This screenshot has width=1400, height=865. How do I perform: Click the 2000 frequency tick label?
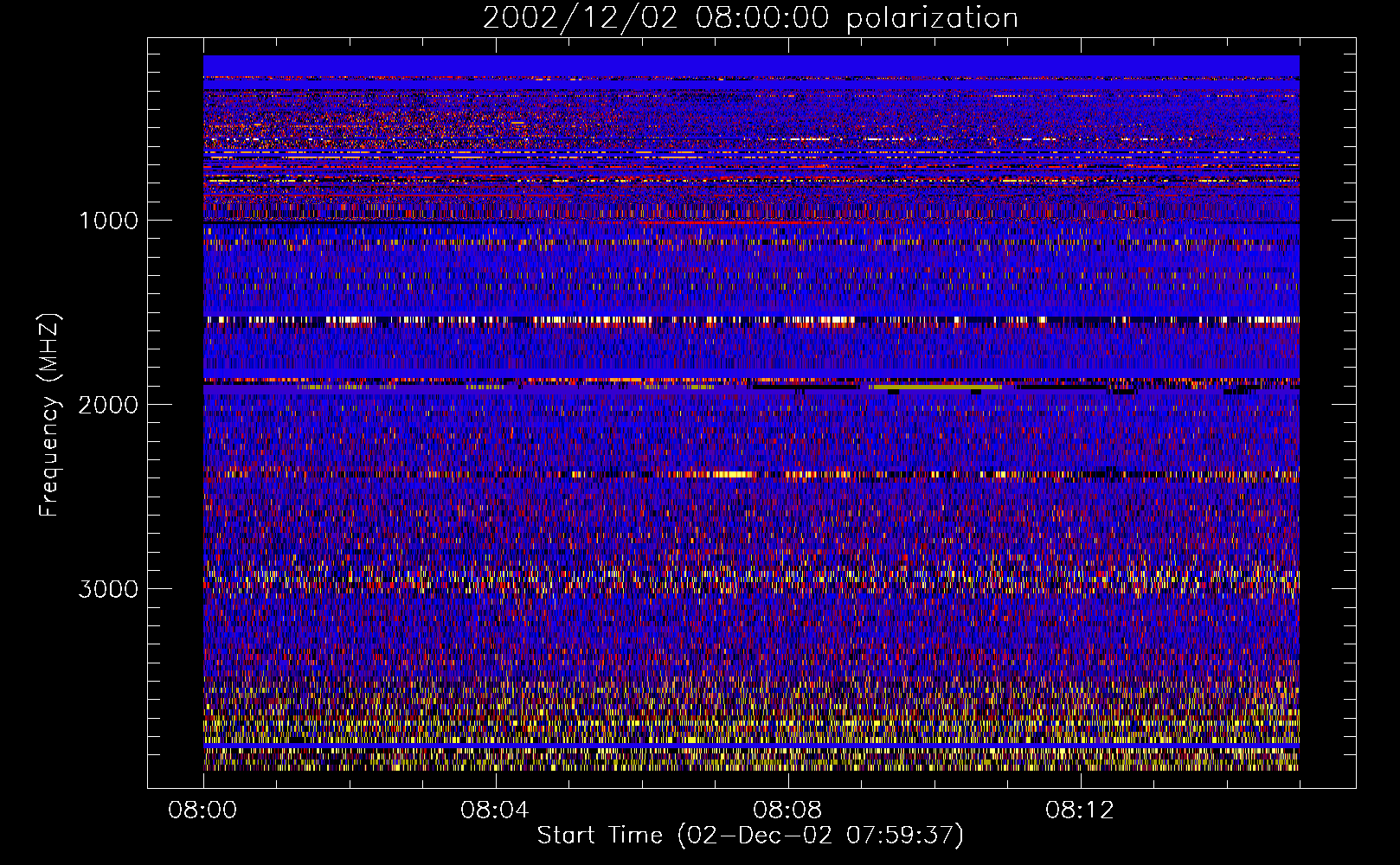(x=108, y=405)
